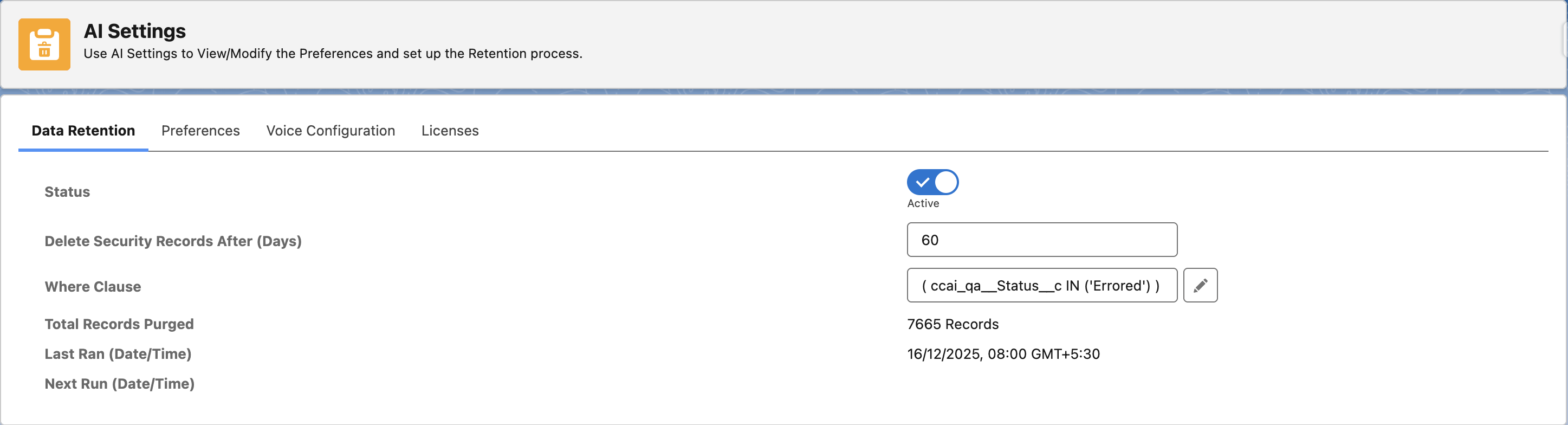Click the AI Settings clipboard trash icon
Image resolution: width=1568 pixels, height=425 pixels.
coord(44,44)
